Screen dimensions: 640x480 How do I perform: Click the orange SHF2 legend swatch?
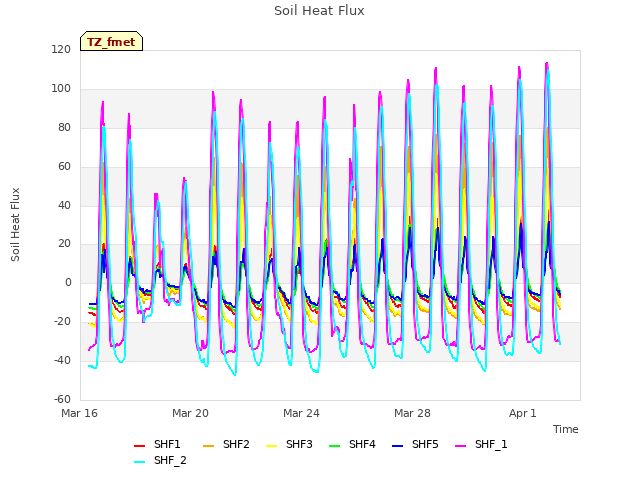click(209, 446)
